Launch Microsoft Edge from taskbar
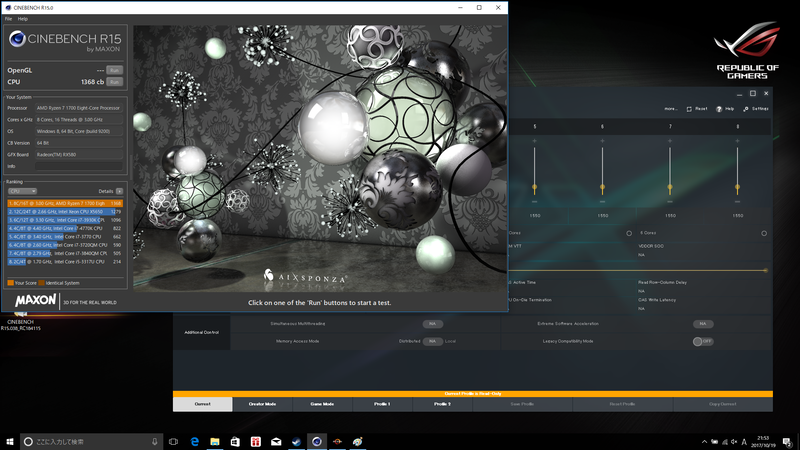Viewport: 800px width, 450px height. pos(194,442)
